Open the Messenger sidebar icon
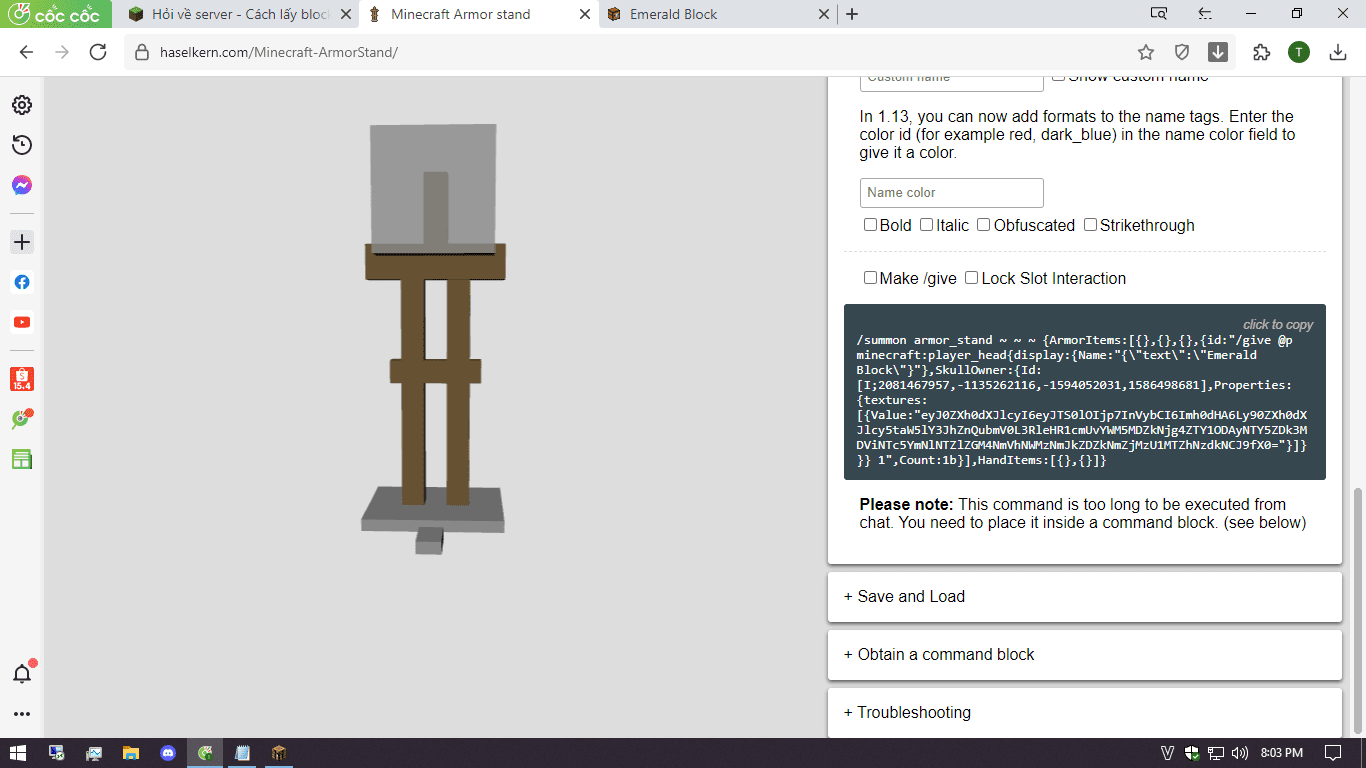The height and width of the screenshot is (768, 1366). point(22,185)
